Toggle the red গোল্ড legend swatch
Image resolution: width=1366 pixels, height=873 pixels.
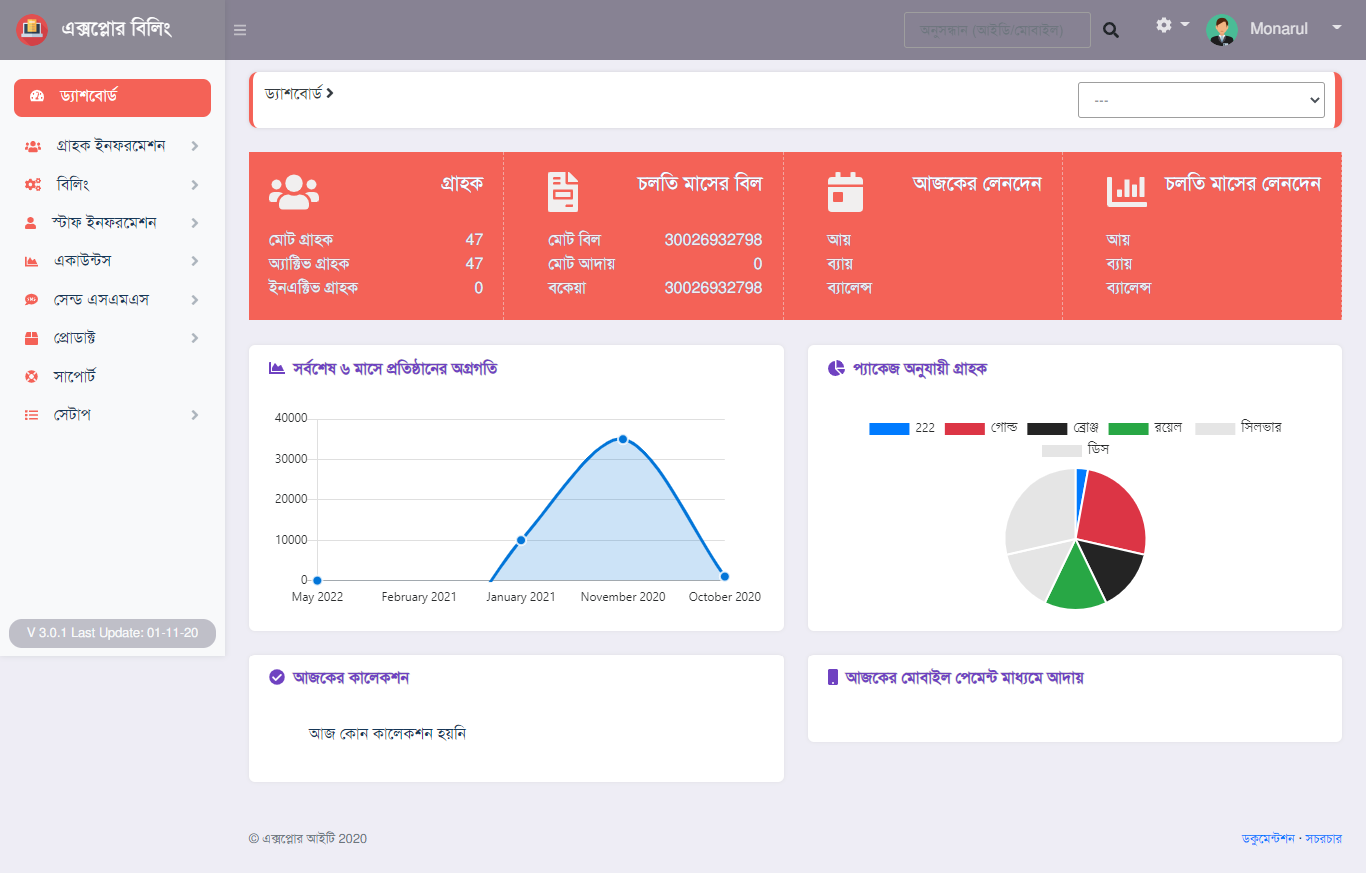coord(965,428)
